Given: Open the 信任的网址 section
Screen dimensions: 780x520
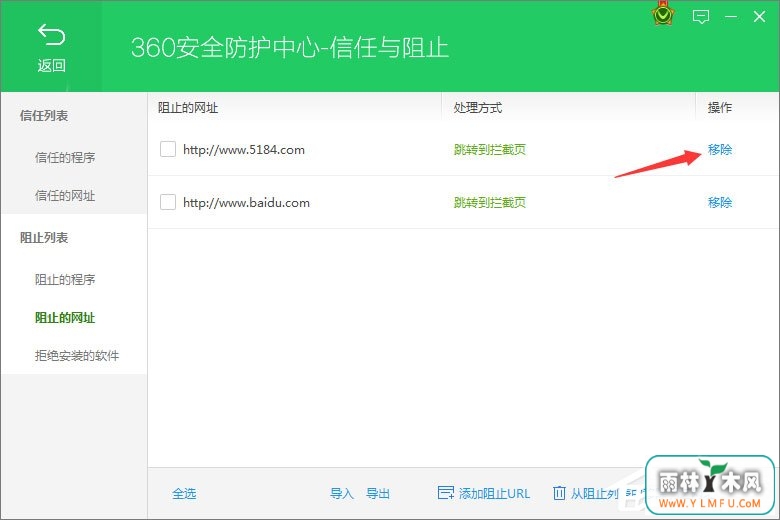Looking at the screenshot, I should click(x=65, y=196).
